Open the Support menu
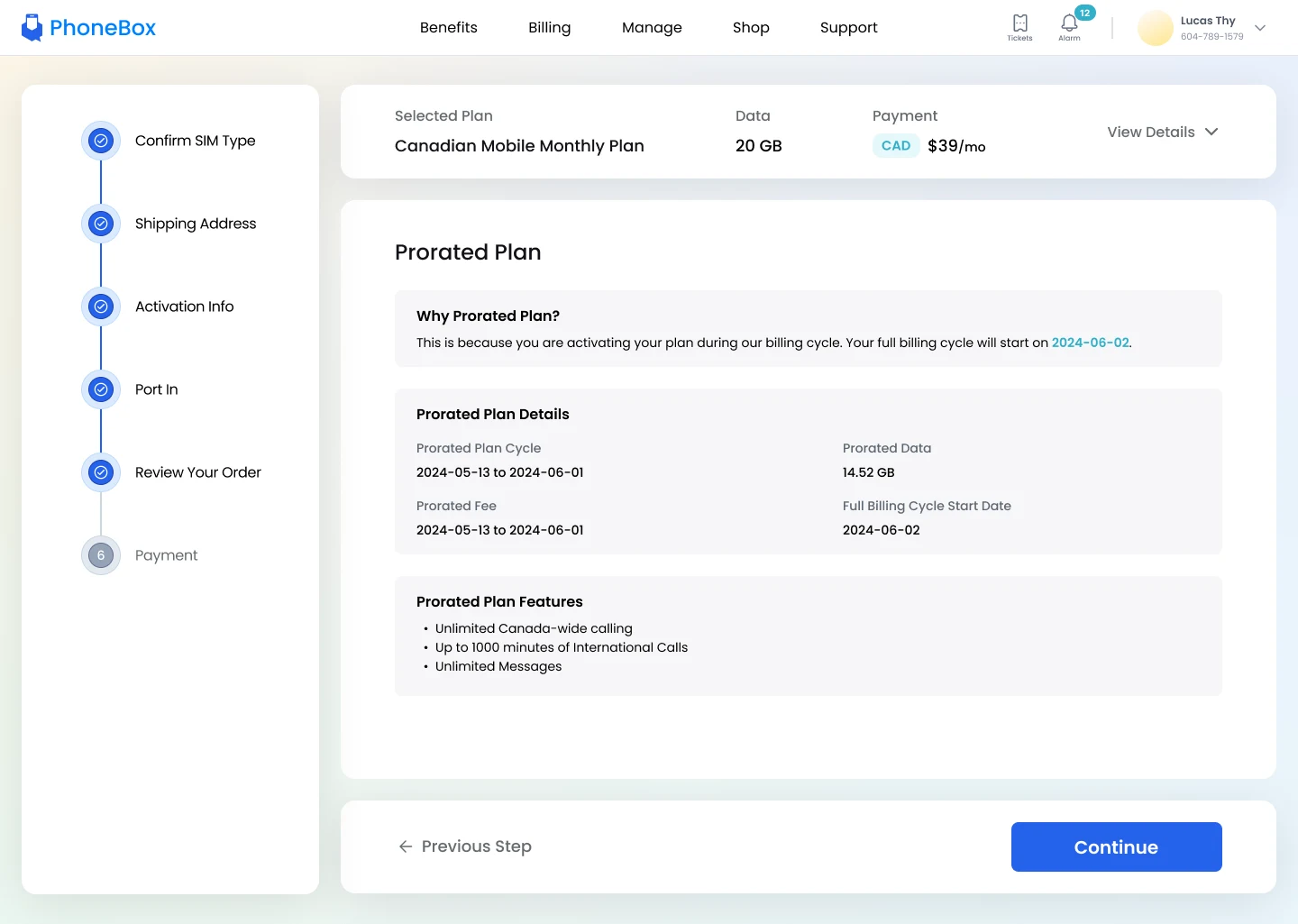The height and width of the screenshot is (924, 1298). [849, 28]
